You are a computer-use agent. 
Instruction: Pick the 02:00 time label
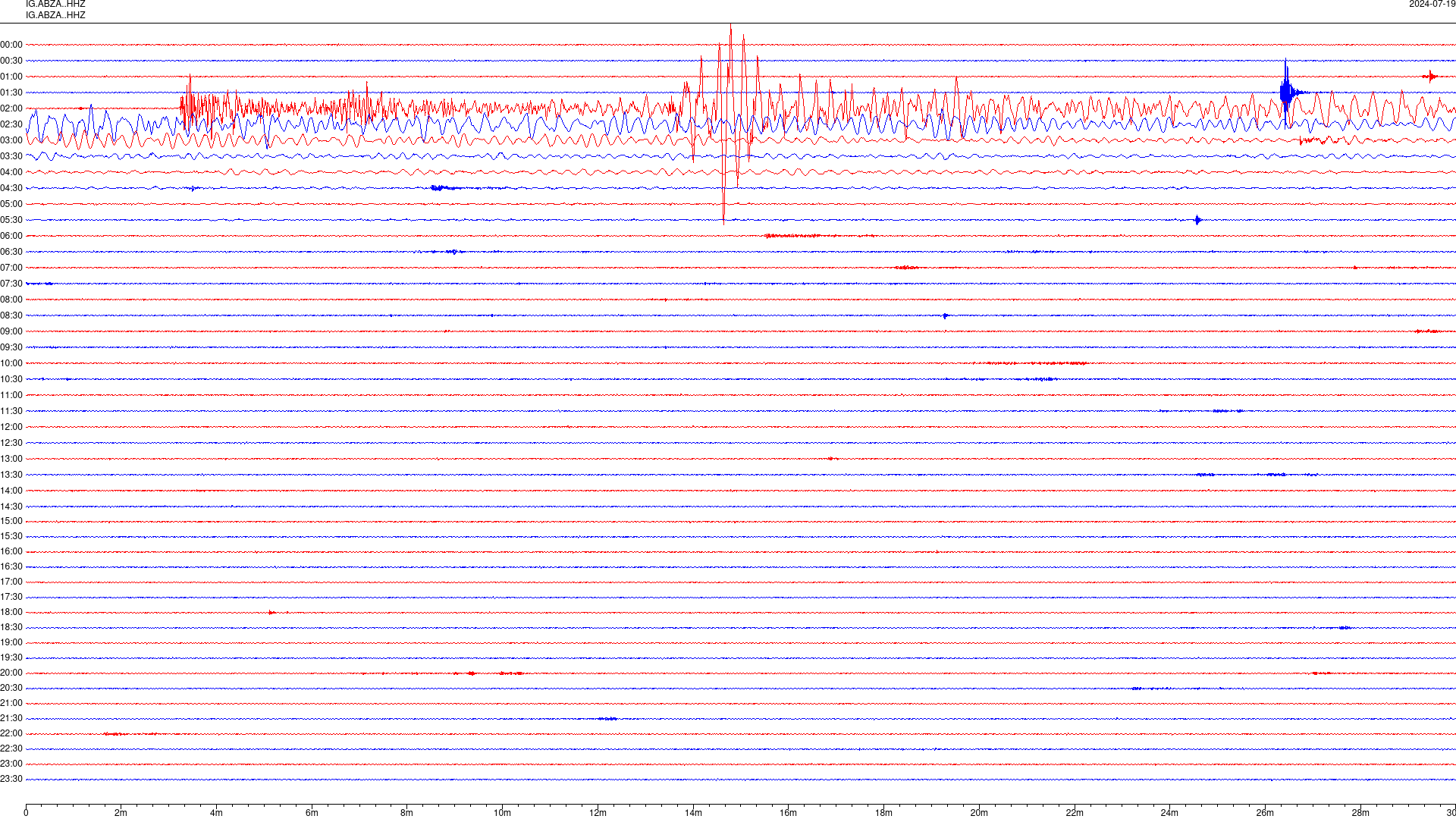click(11, 108)
